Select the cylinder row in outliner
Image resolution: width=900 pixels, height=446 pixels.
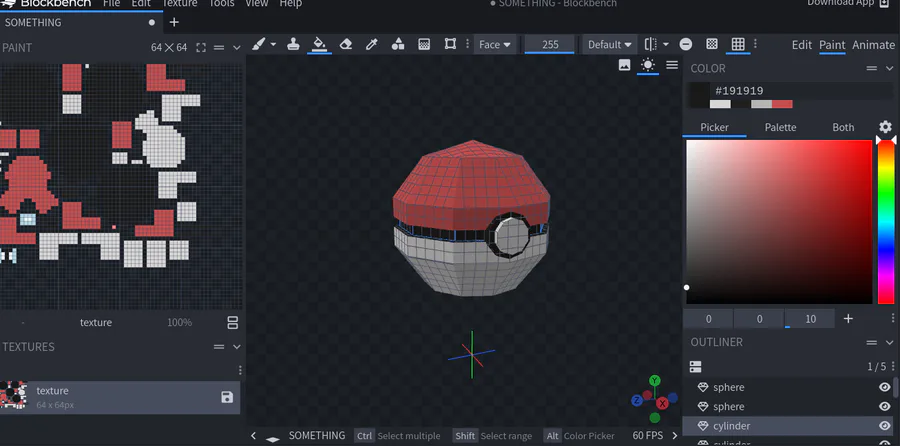788,426
